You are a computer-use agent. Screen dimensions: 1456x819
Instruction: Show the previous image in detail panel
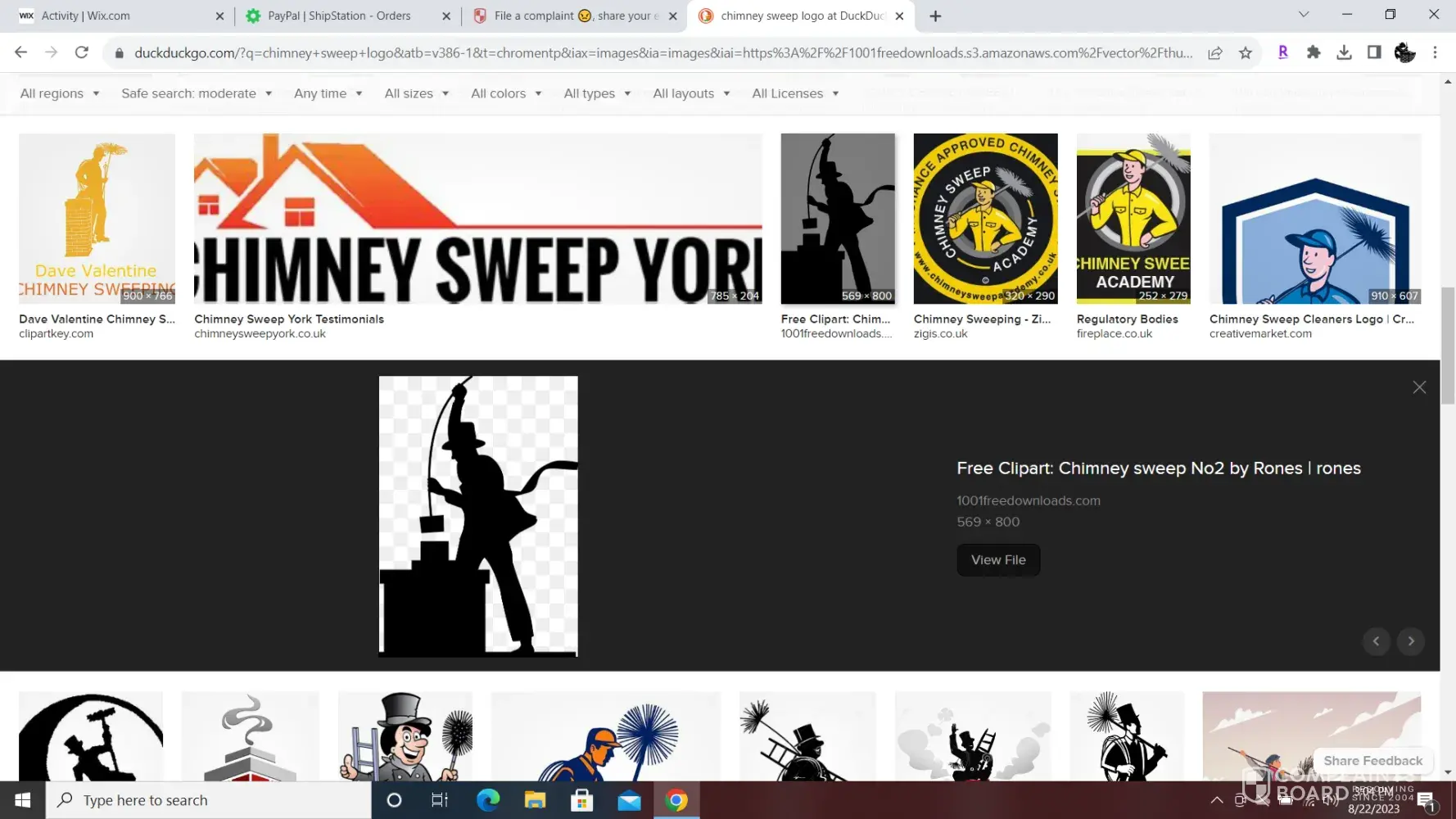coord(1376,641)
